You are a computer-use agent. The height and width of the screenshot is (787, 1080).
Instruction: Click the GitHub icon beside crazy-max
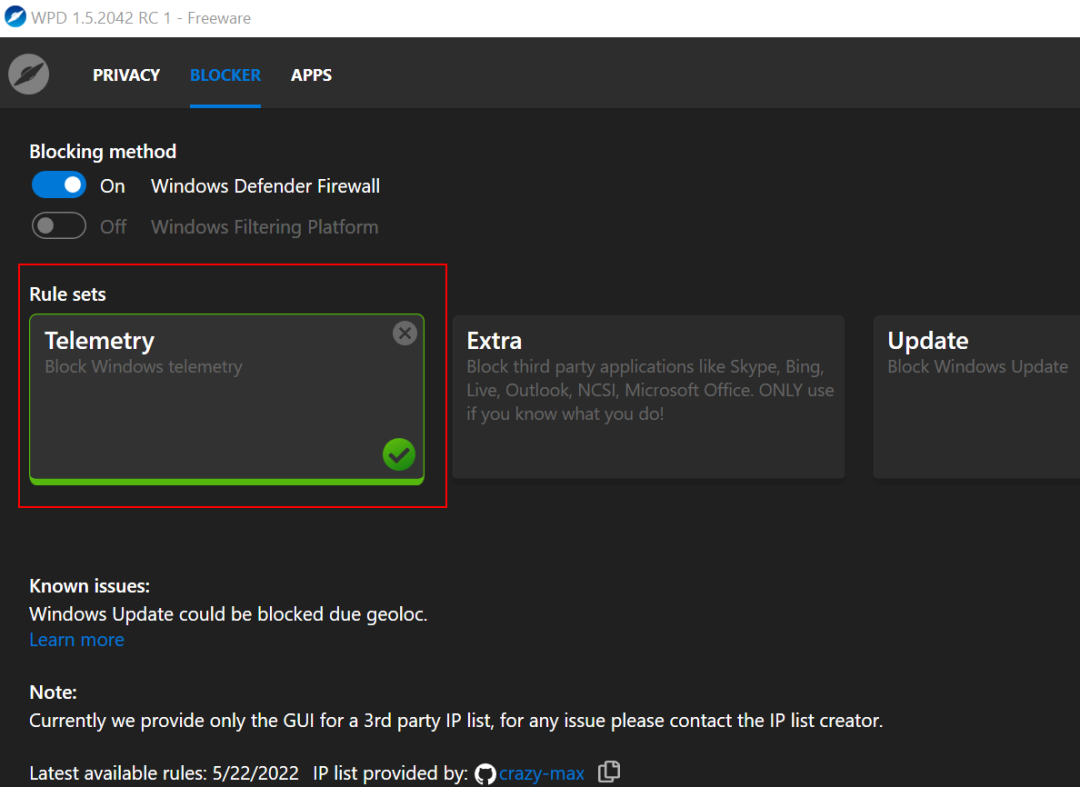(x=485, y=774)
